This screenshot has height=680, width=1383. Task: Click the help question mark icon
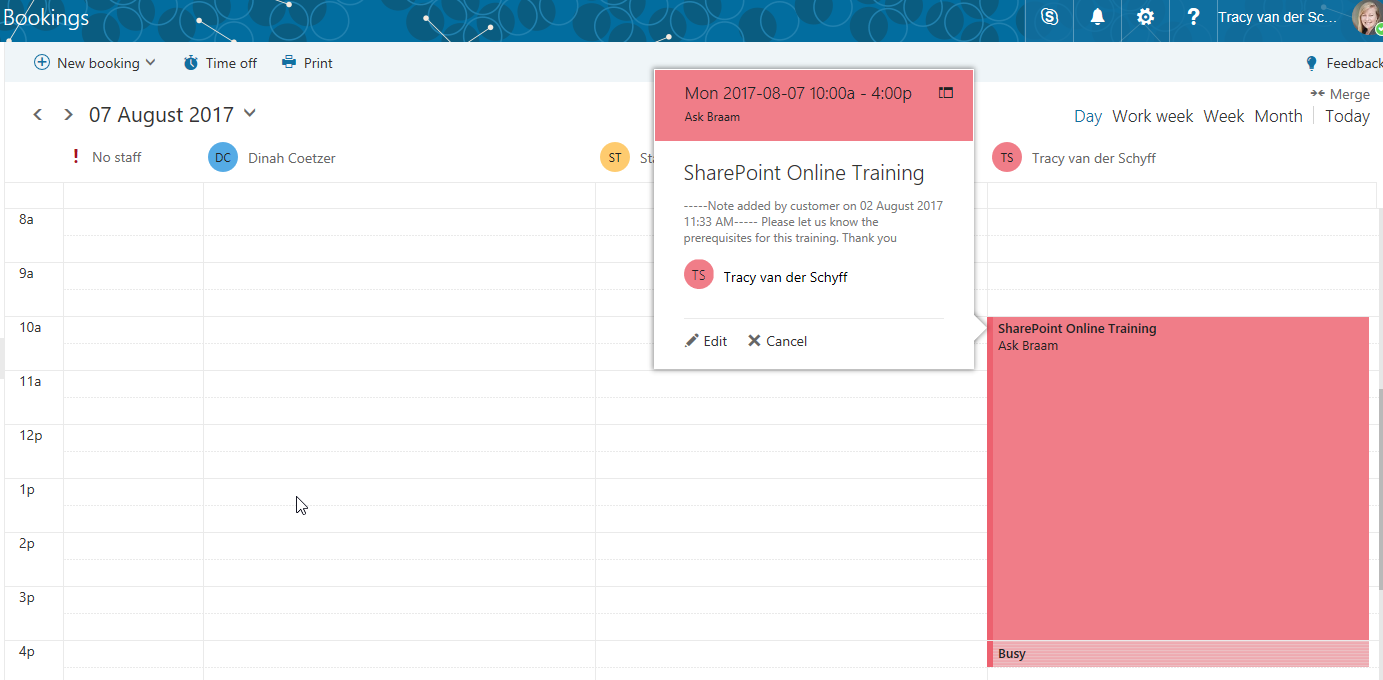[1192, 17]
